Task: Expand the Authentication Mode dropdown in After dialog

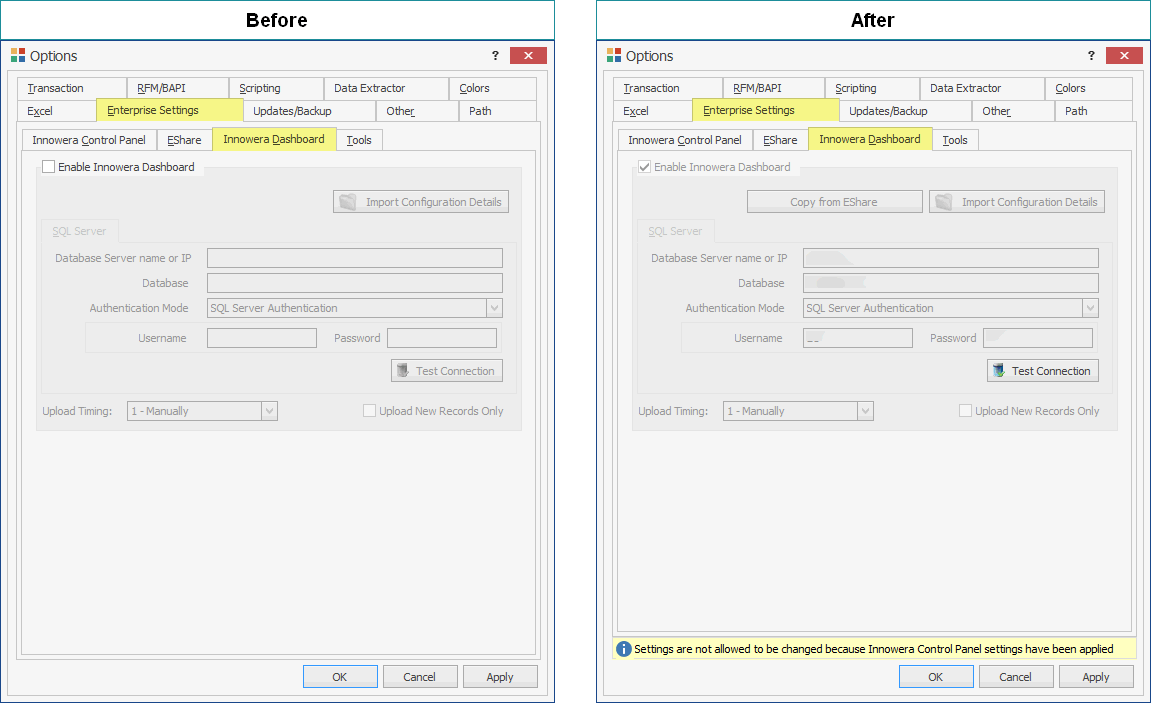Action: (1090, 307)
